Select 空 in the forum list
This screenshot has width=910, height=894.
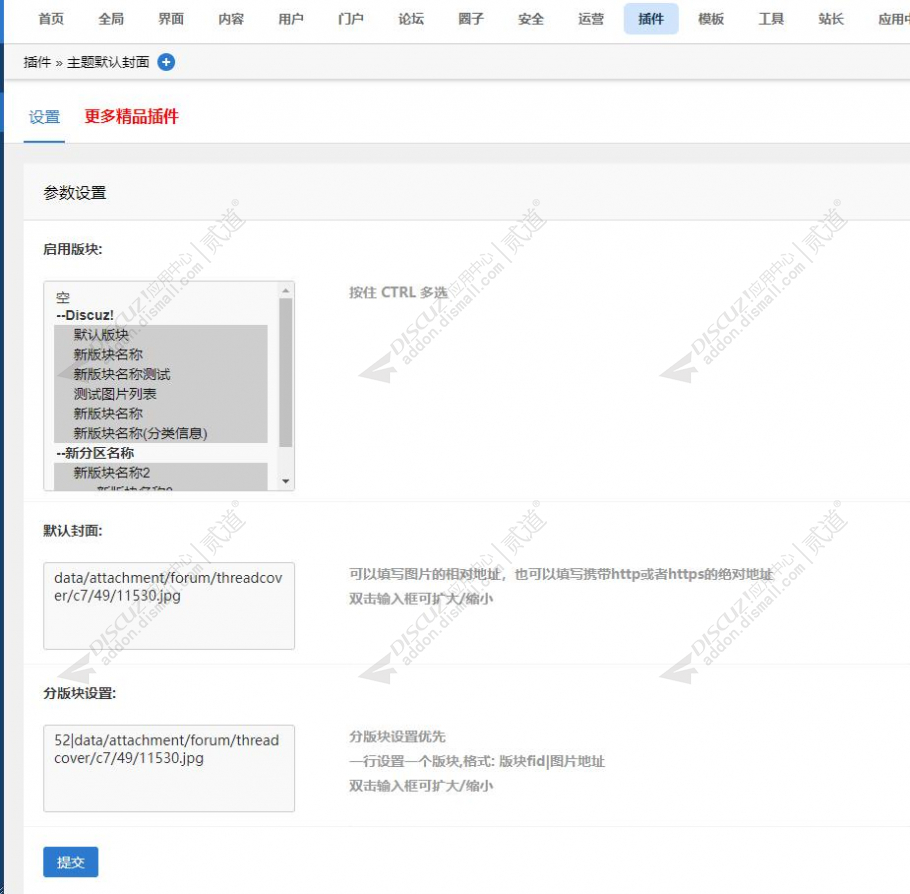coord(63,297)
